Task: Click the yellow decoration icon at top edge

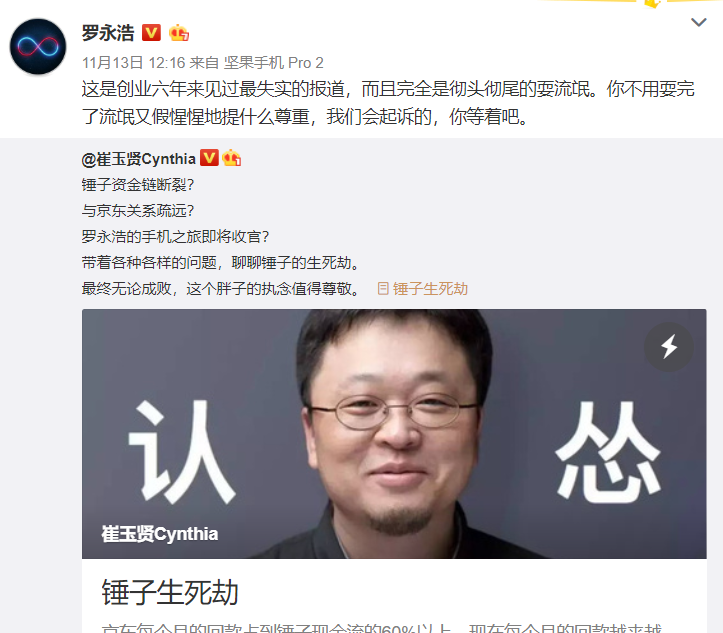Action: point(652,4)
